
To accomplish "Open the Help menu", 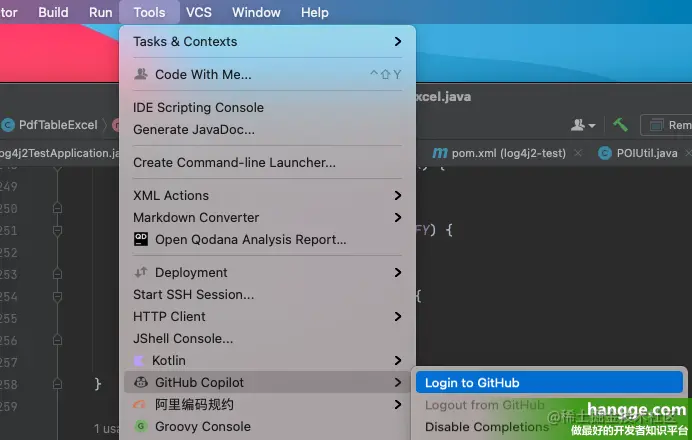I will pos(315,12).
